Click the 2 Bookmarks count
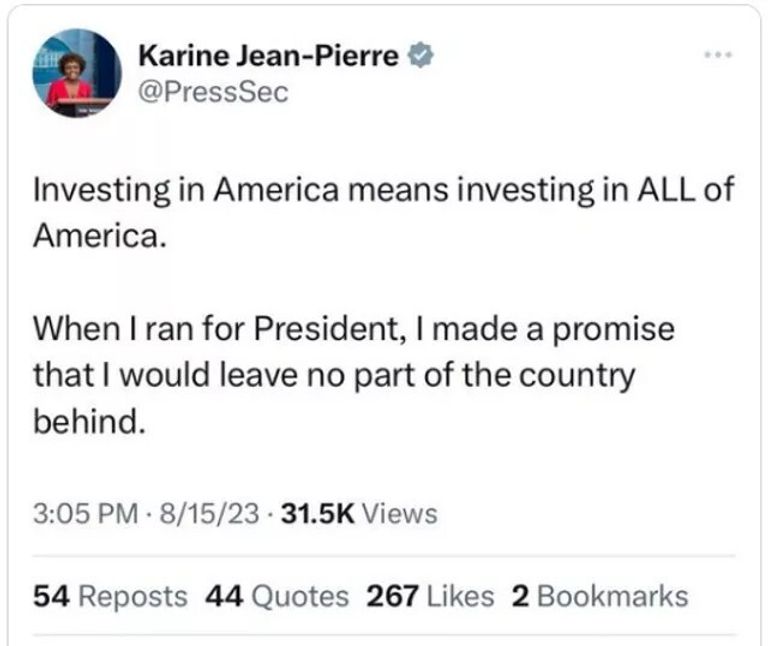The width and height of the screenshot is (768, 646). [x=599, y=596]
